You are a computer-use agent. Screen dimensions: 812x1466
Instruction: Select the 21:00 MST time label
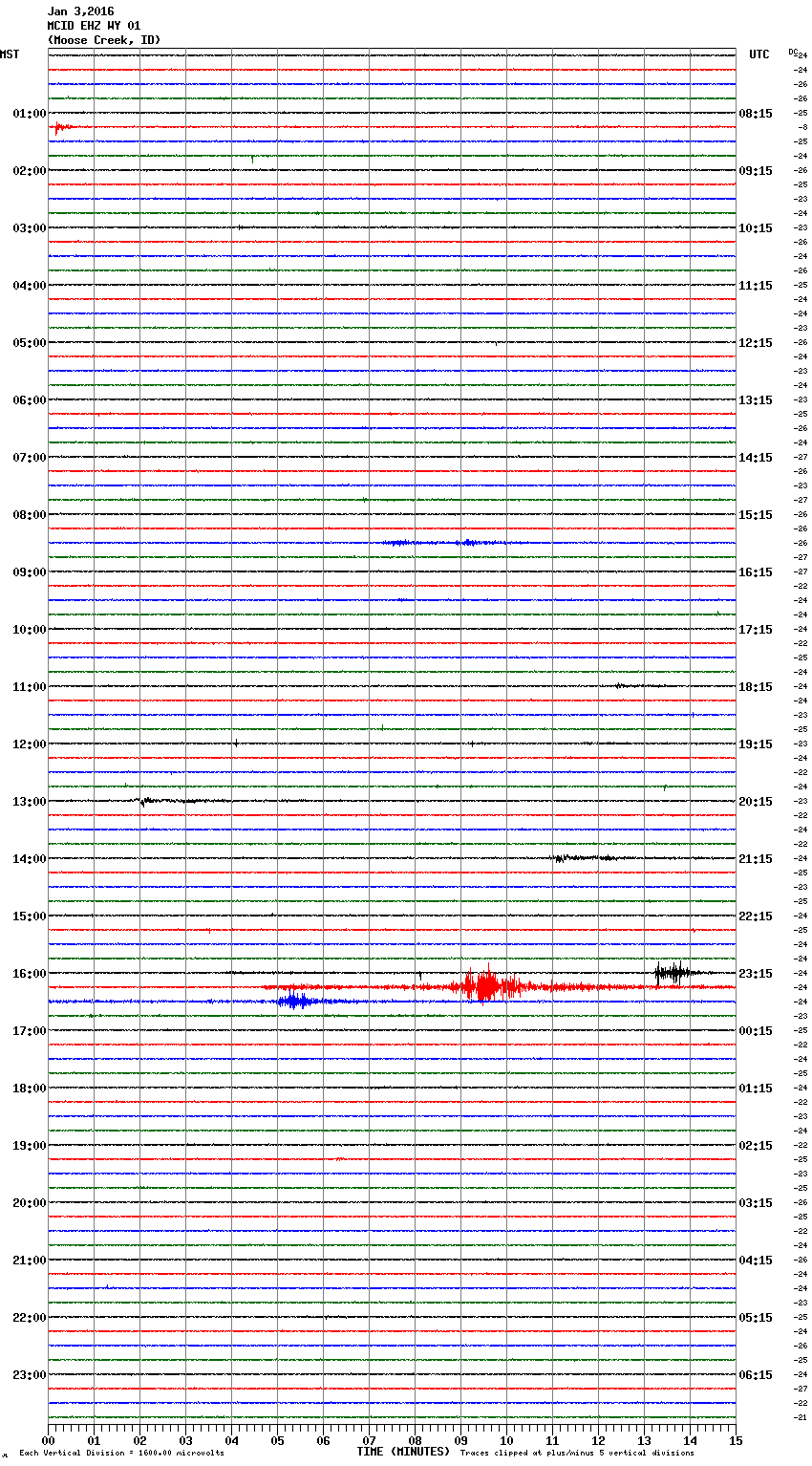click(30, 1260)
